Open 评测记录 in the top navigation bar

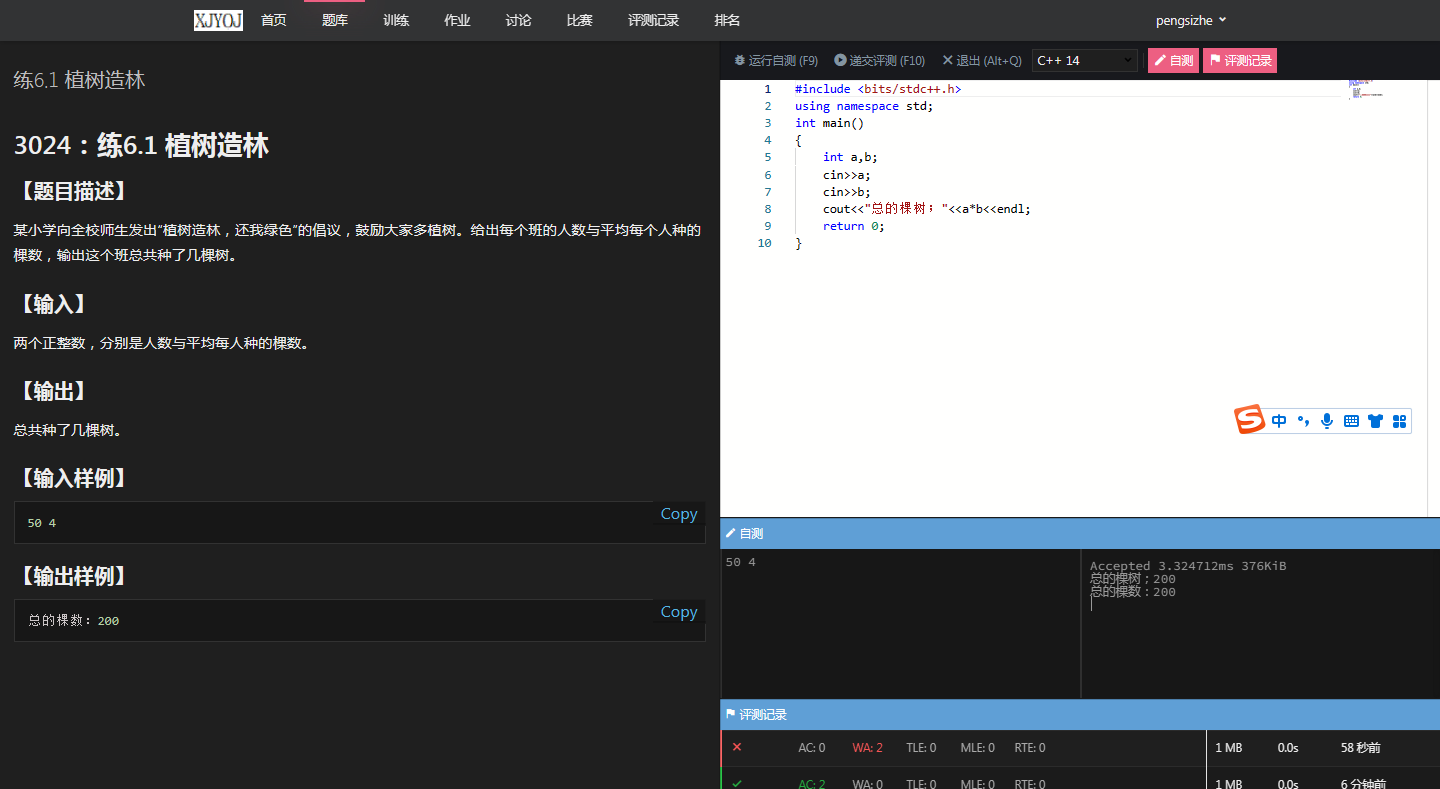pos(653,20)
